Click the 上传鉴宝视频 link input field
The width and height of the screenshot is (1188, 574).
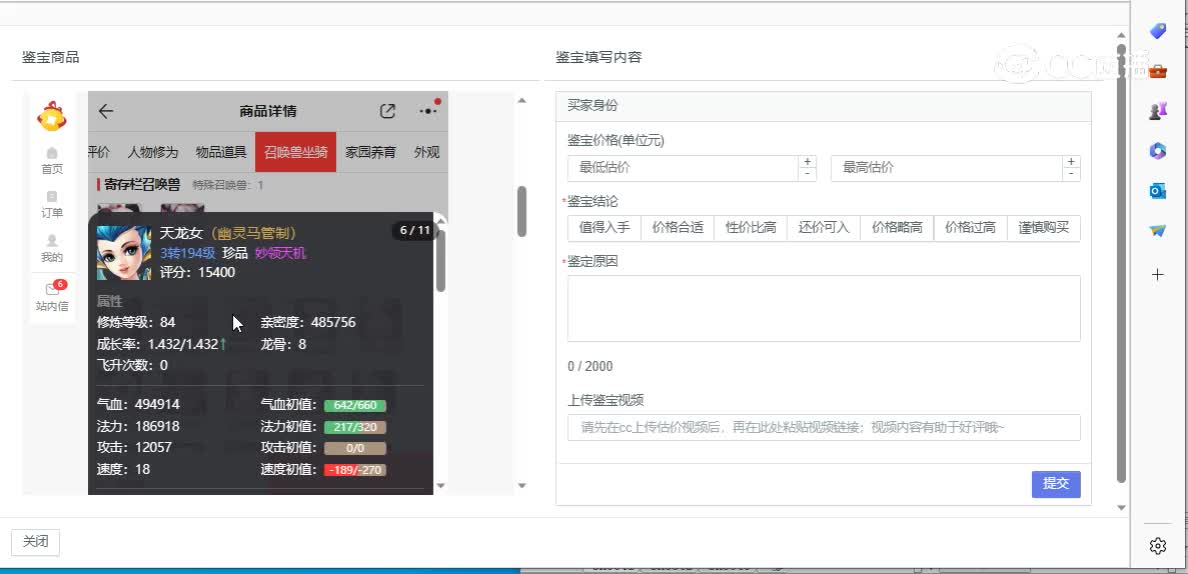pyautogui.click(x=824, y=428)
